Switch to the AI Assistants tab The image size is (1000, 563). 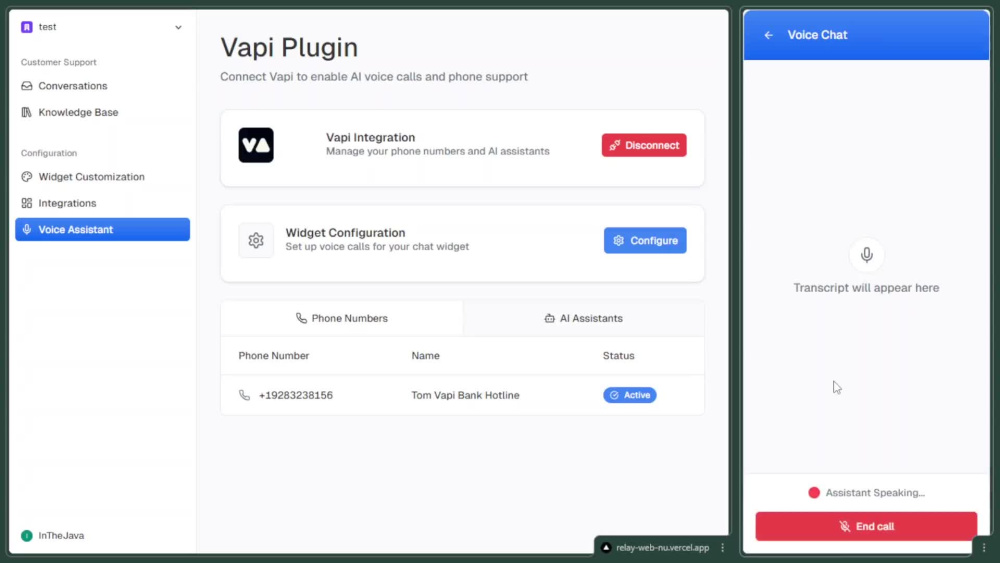pyautogui.click(x=584, y=318)
